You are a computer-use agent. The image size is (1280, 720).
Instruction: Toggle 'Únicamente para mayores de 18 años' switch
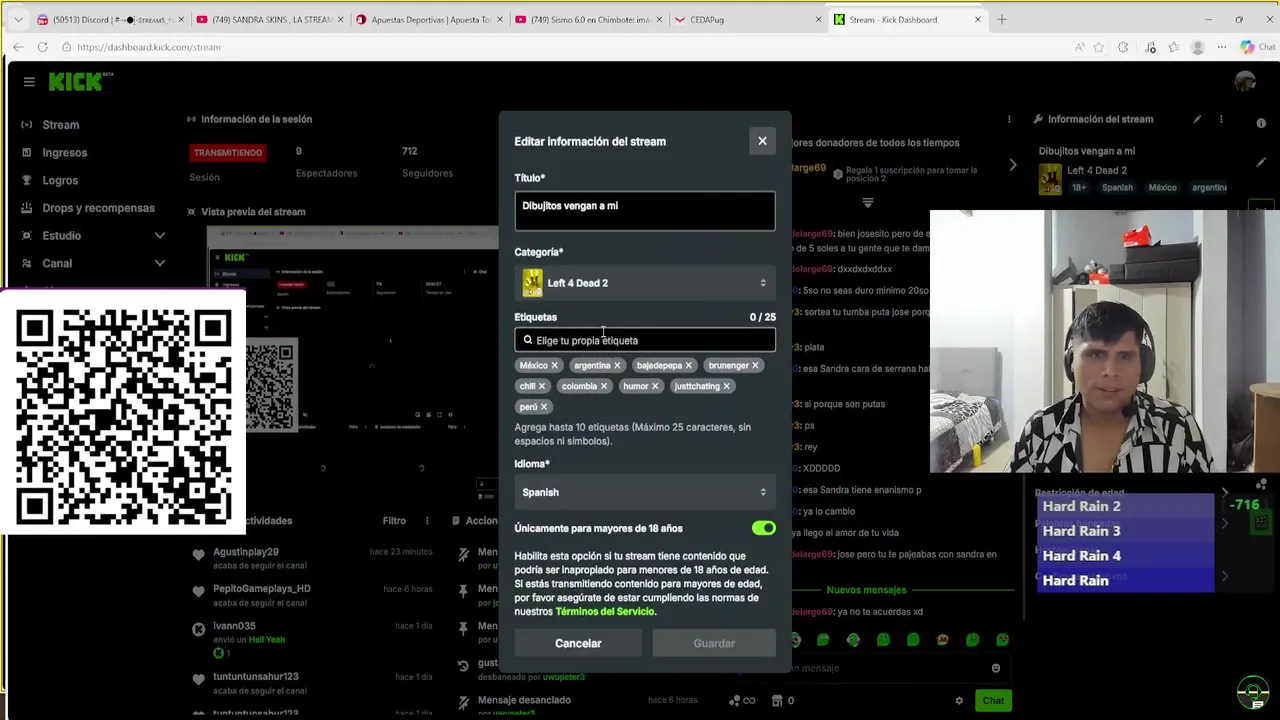click(x=763, y=528)
